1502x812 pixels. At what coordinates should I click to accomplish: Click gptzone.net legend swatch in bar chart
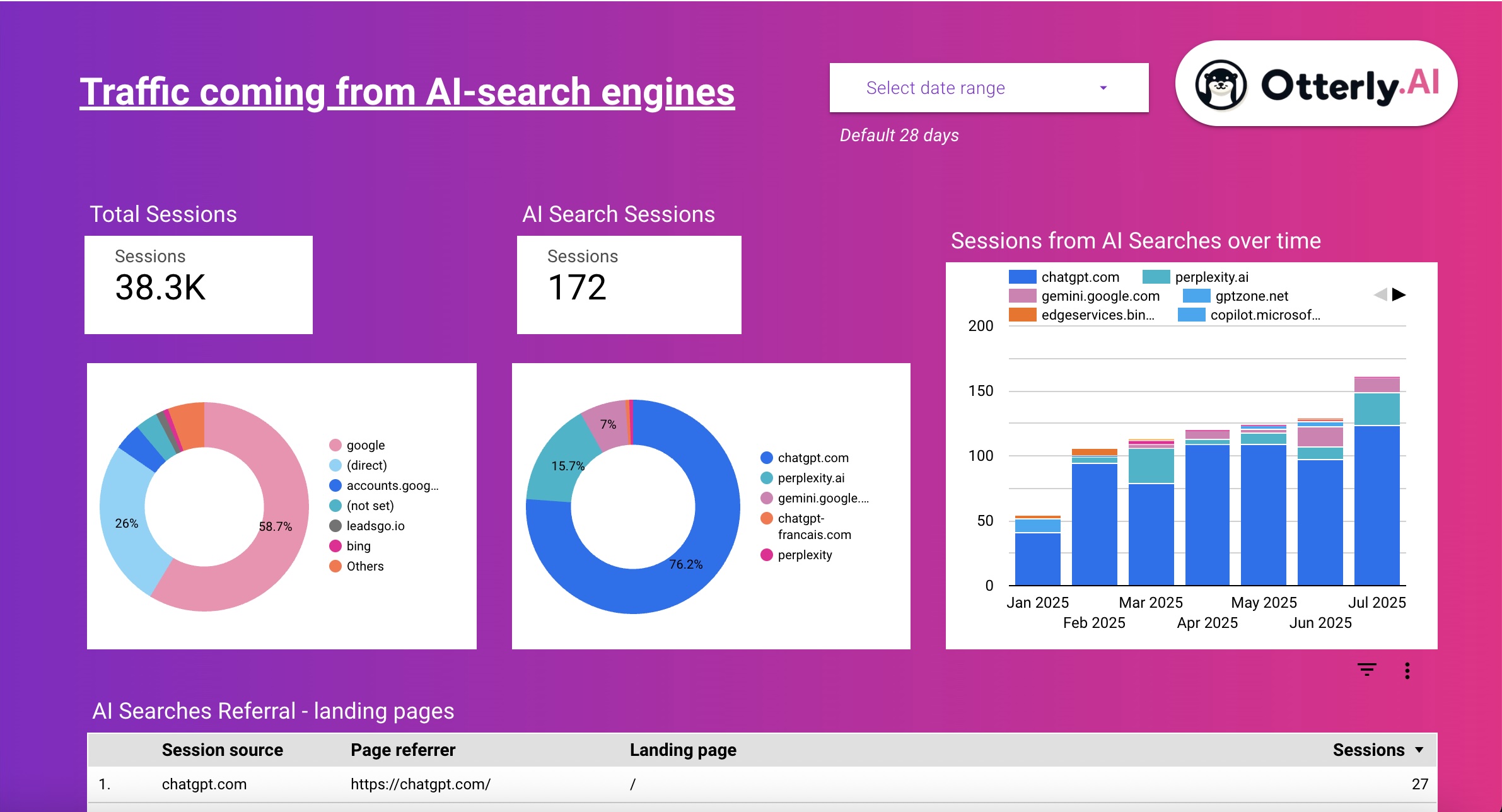(x=1197, y=296)
